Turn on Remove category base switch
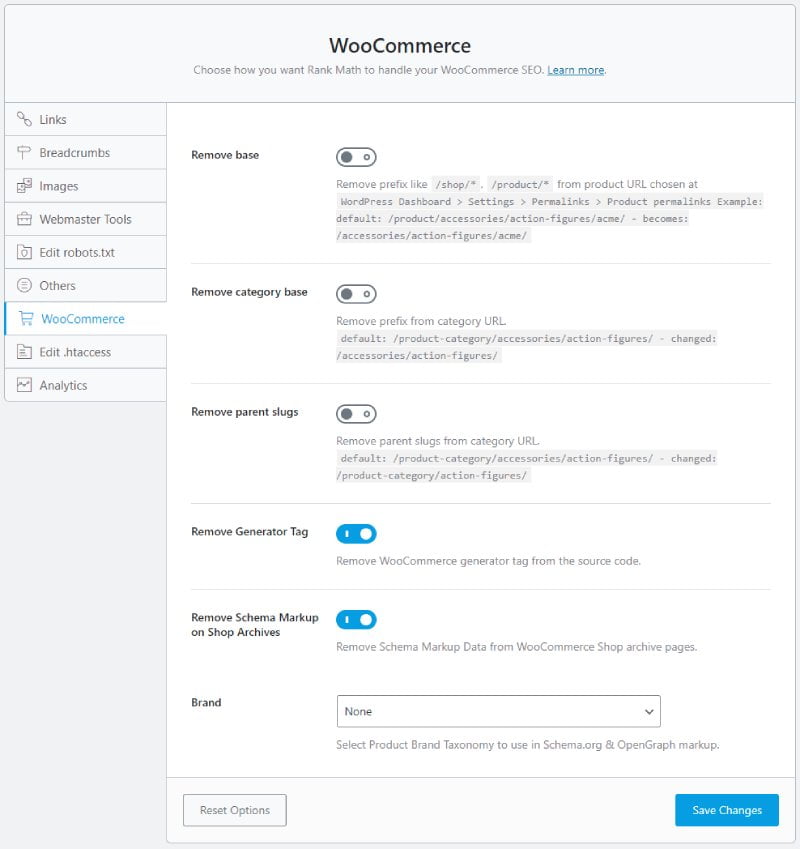The width and height of the screenshot is (800, 849). click(x=356, y=294)
